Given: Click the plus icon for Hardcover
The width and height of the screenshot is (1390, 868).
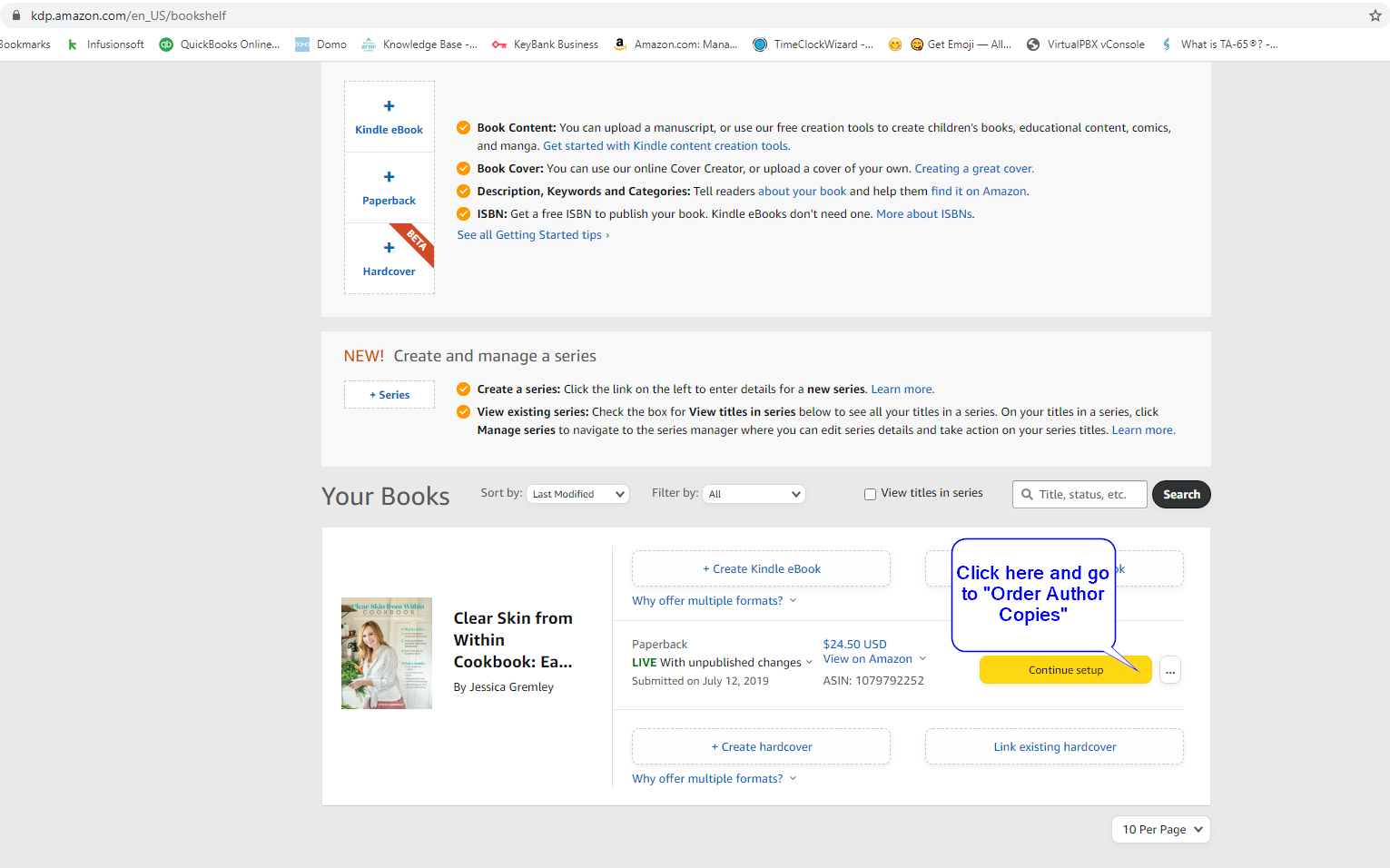Looking at the screenshot, I should point(389,248).
